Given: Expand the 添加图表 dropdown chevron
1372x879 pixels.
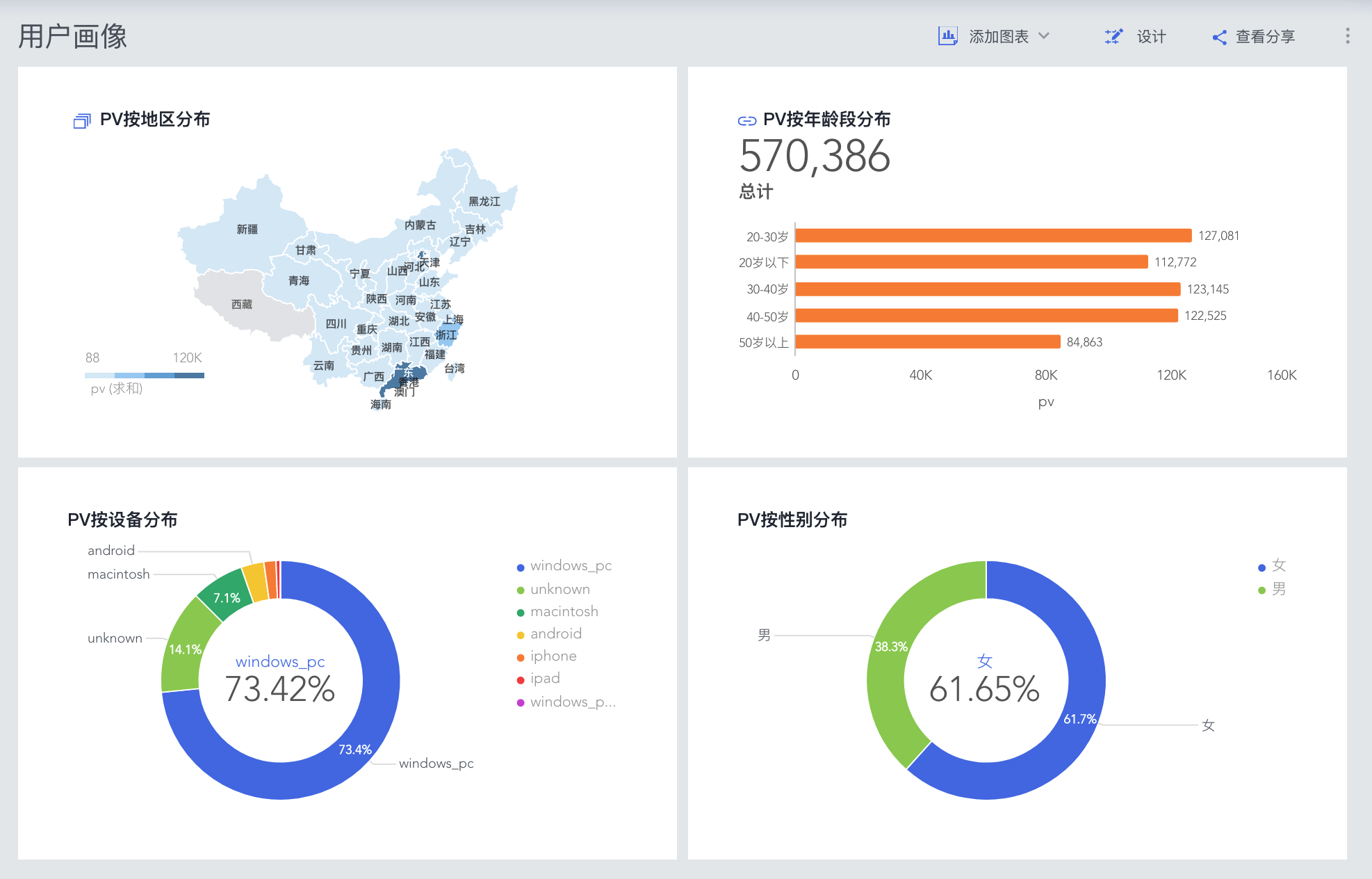Looking at the screenshot, I should coord(1044,36).
